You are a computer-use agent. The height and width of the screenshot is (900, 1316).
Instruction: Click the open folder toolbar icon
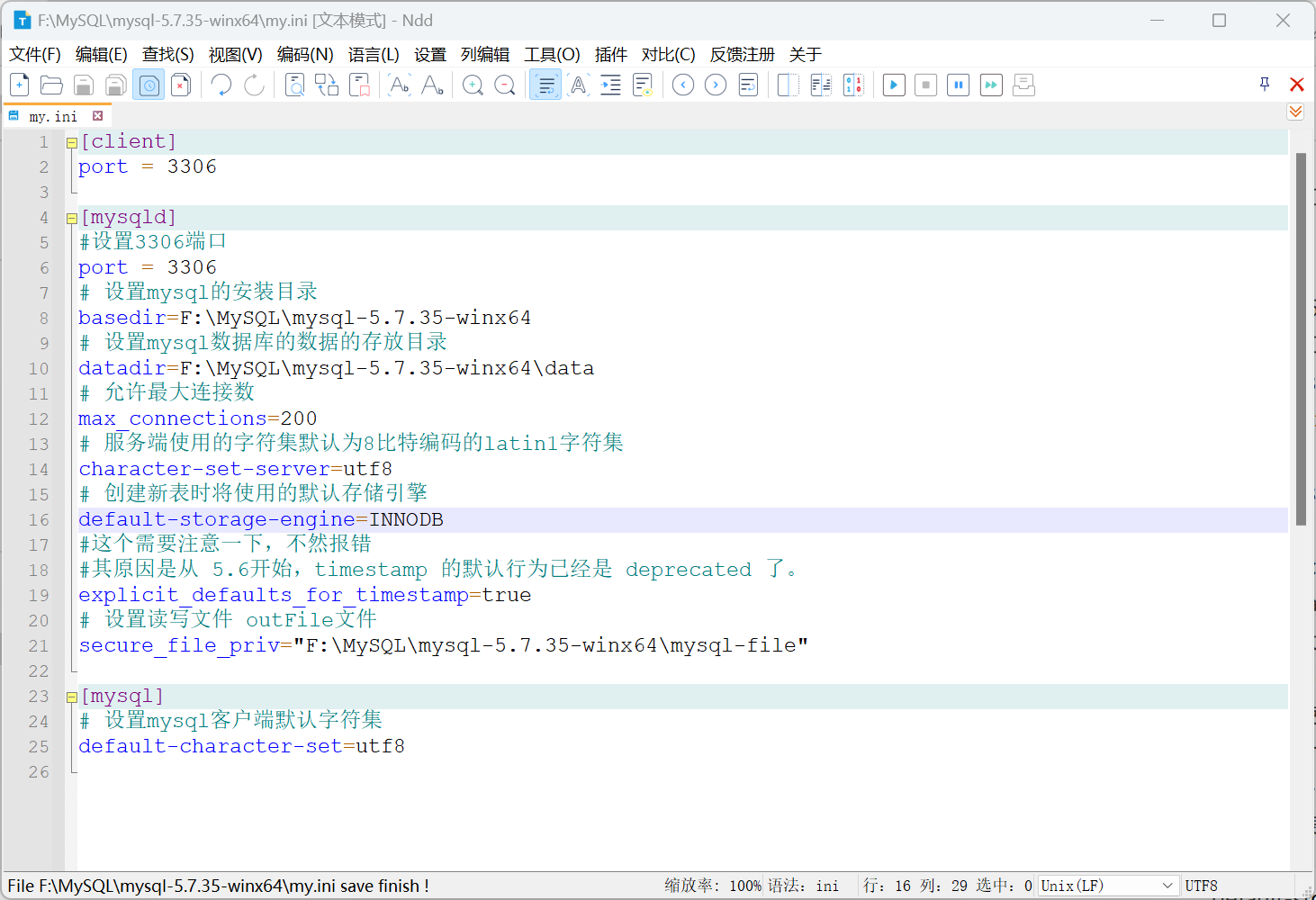point(51,85)
